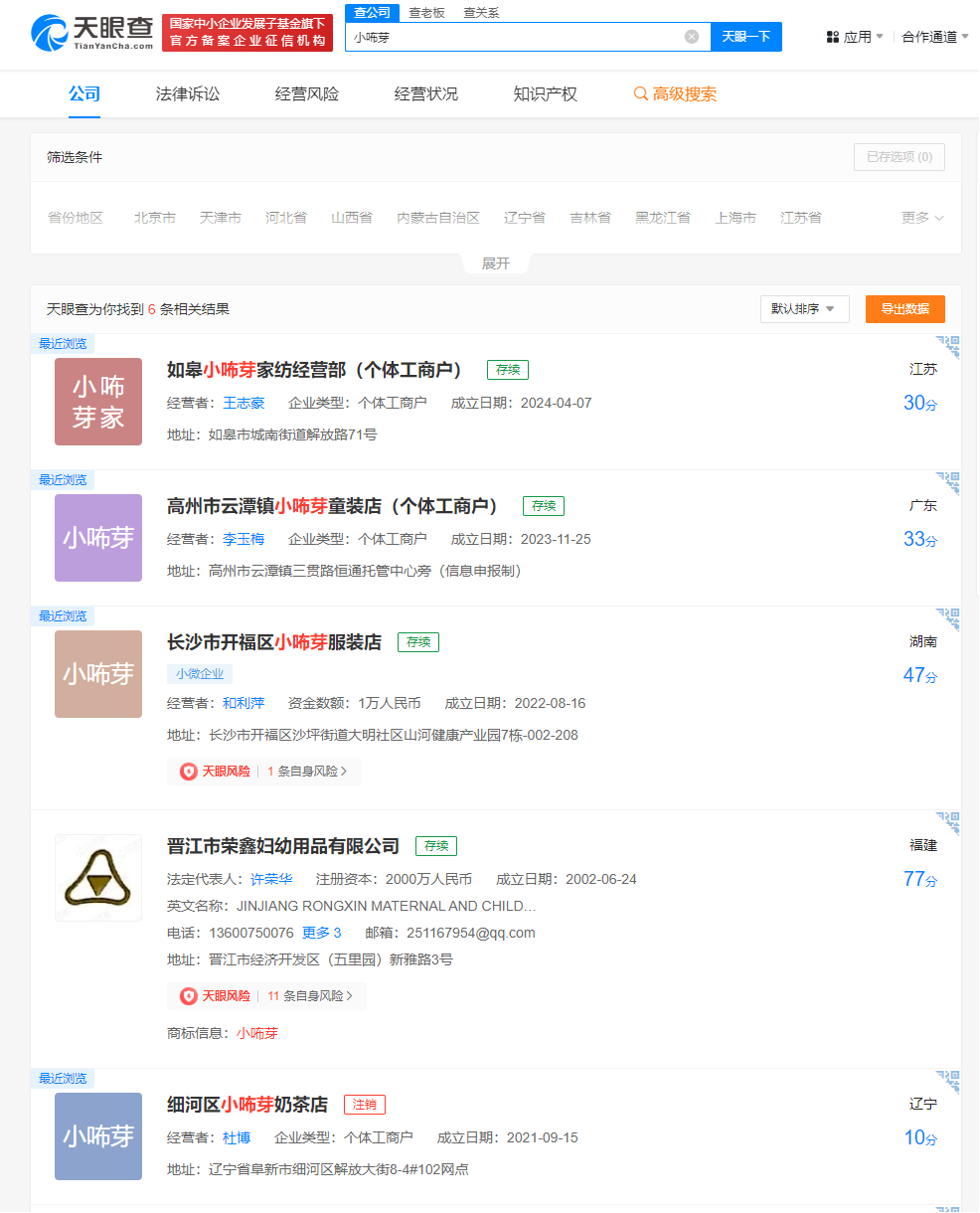Click the QR code icon on 如皋小咘芽家纺 card
Image resolution: width=980 pixels, height=1213 pixels.
(948, 348)
